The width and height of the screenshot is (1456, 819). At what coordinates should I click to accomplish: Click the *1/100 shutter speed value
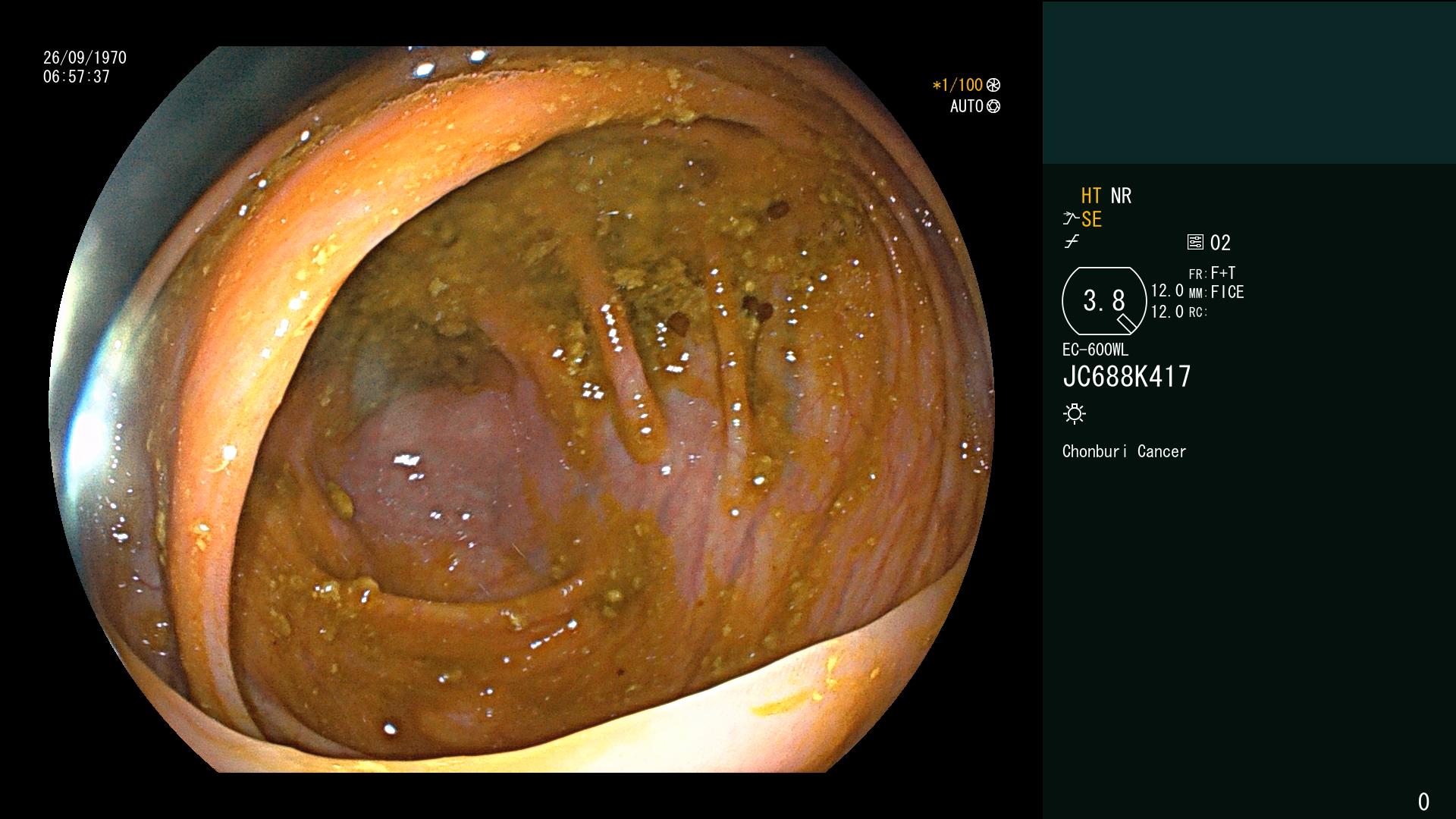[x=958, y=86]
